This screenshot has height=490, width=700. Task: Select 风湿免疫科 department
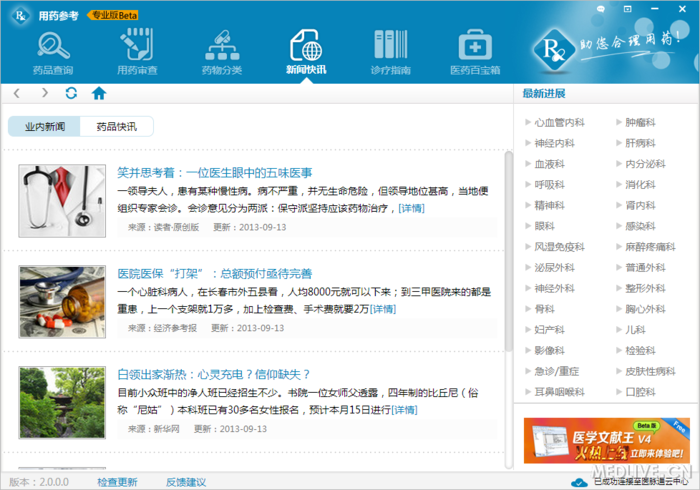[555, 247]
